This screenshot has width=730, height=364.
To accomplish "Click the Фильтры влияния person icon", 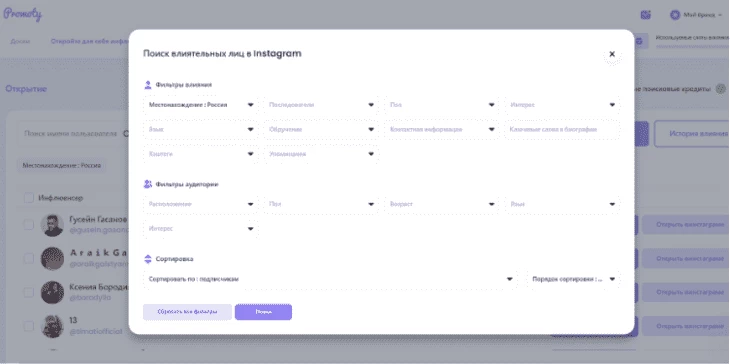I will [148, 85].
